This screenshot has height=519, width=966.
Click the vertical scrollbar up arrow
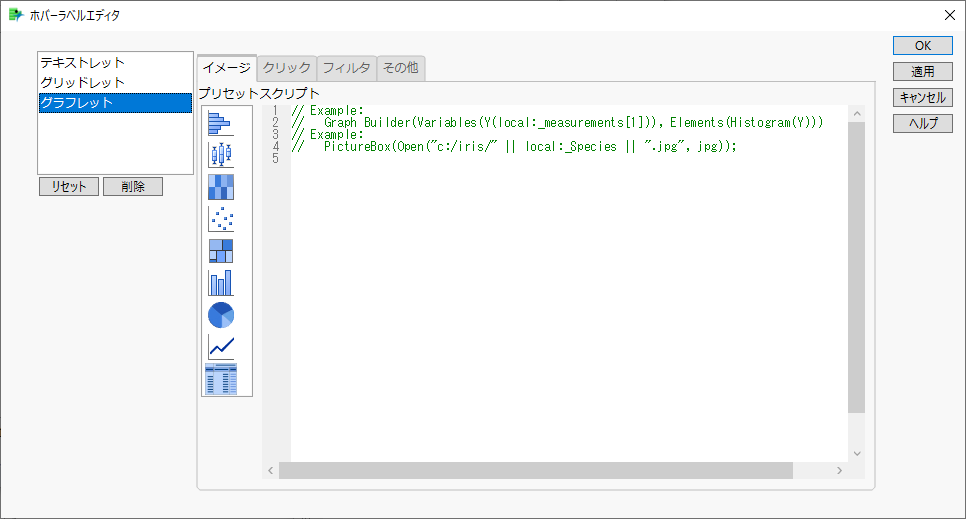[x=856, y=113]
